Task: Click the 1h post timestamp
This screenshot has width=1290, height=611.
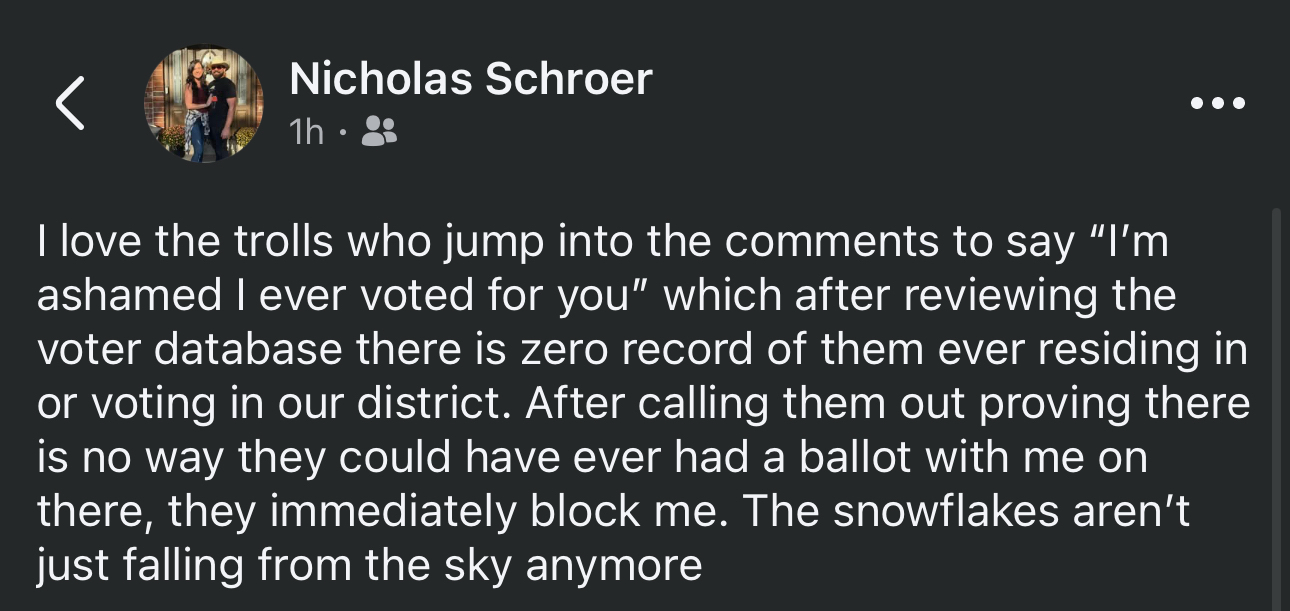Action: click(x=306, y=132)
